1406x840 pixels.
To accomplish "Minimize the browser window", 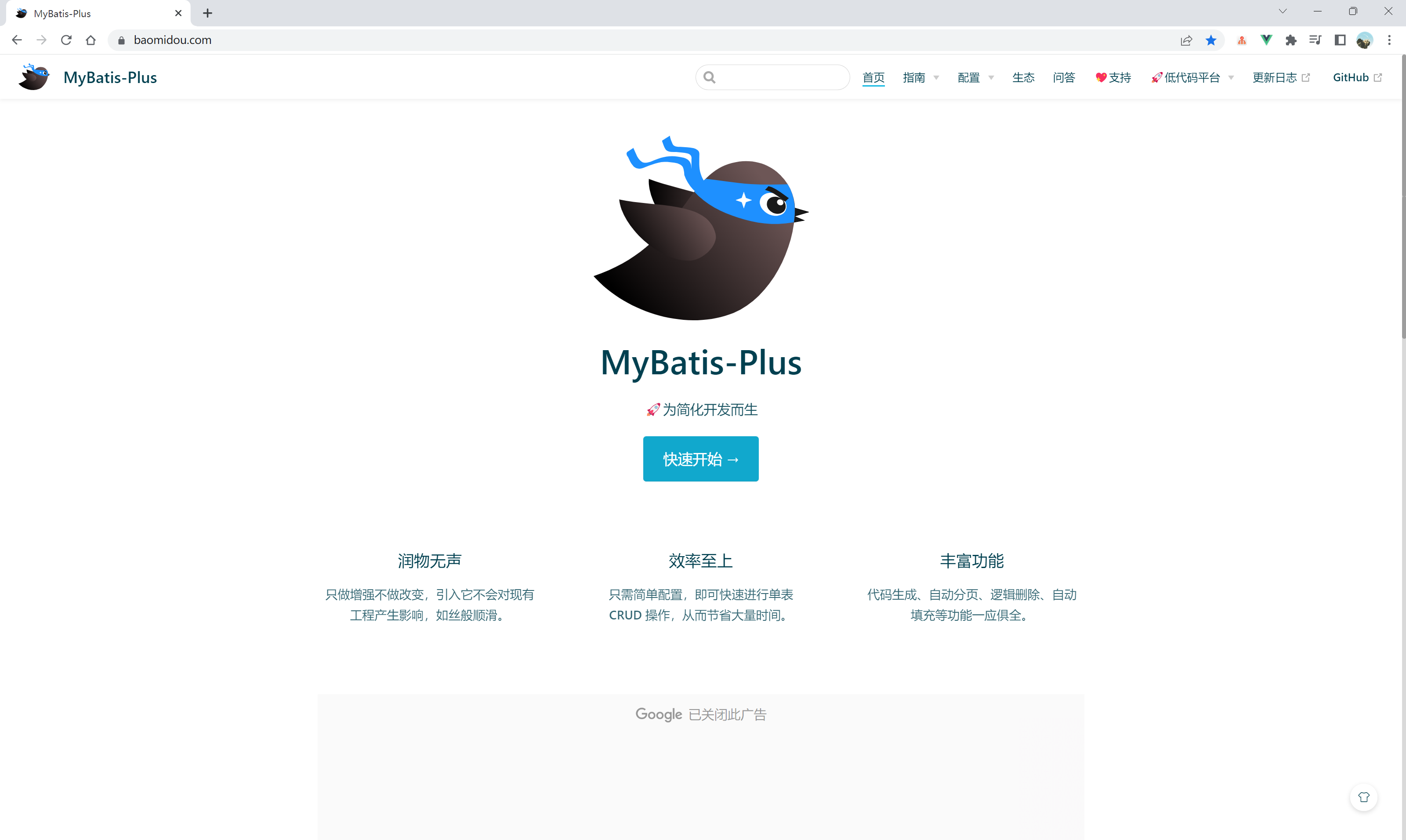I will click(x=1318, y=11).
